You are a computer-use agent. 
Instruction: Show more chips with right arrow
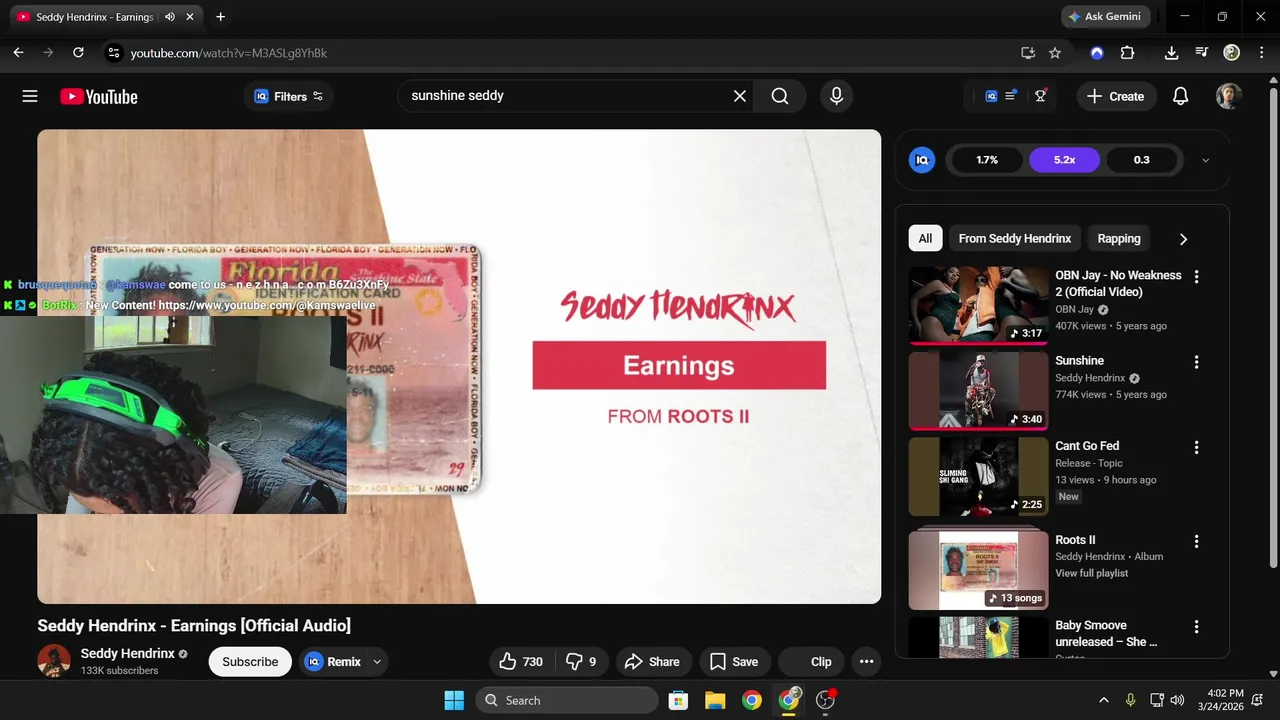click(1183, 239)
